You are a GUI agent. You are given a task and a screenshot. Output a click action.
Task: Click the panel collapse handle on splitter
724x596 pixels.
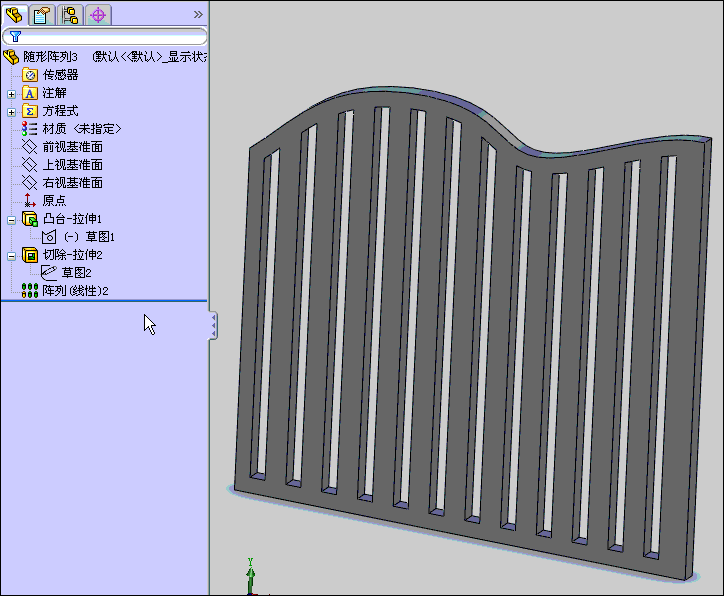click(213, 326)
